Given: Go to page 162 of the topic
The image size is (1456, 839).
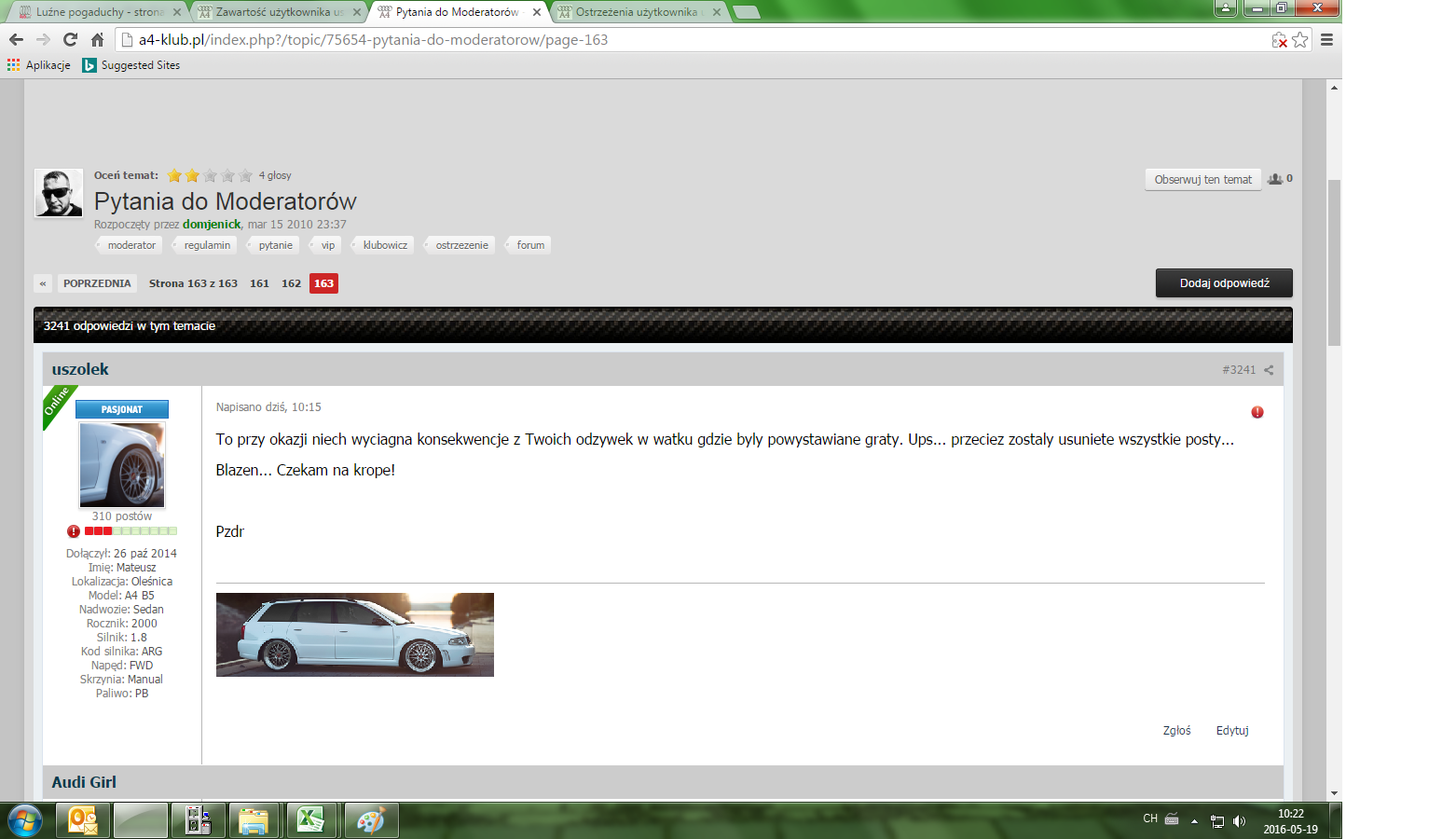Looking at the screenshot, I should tap(291, 283).
